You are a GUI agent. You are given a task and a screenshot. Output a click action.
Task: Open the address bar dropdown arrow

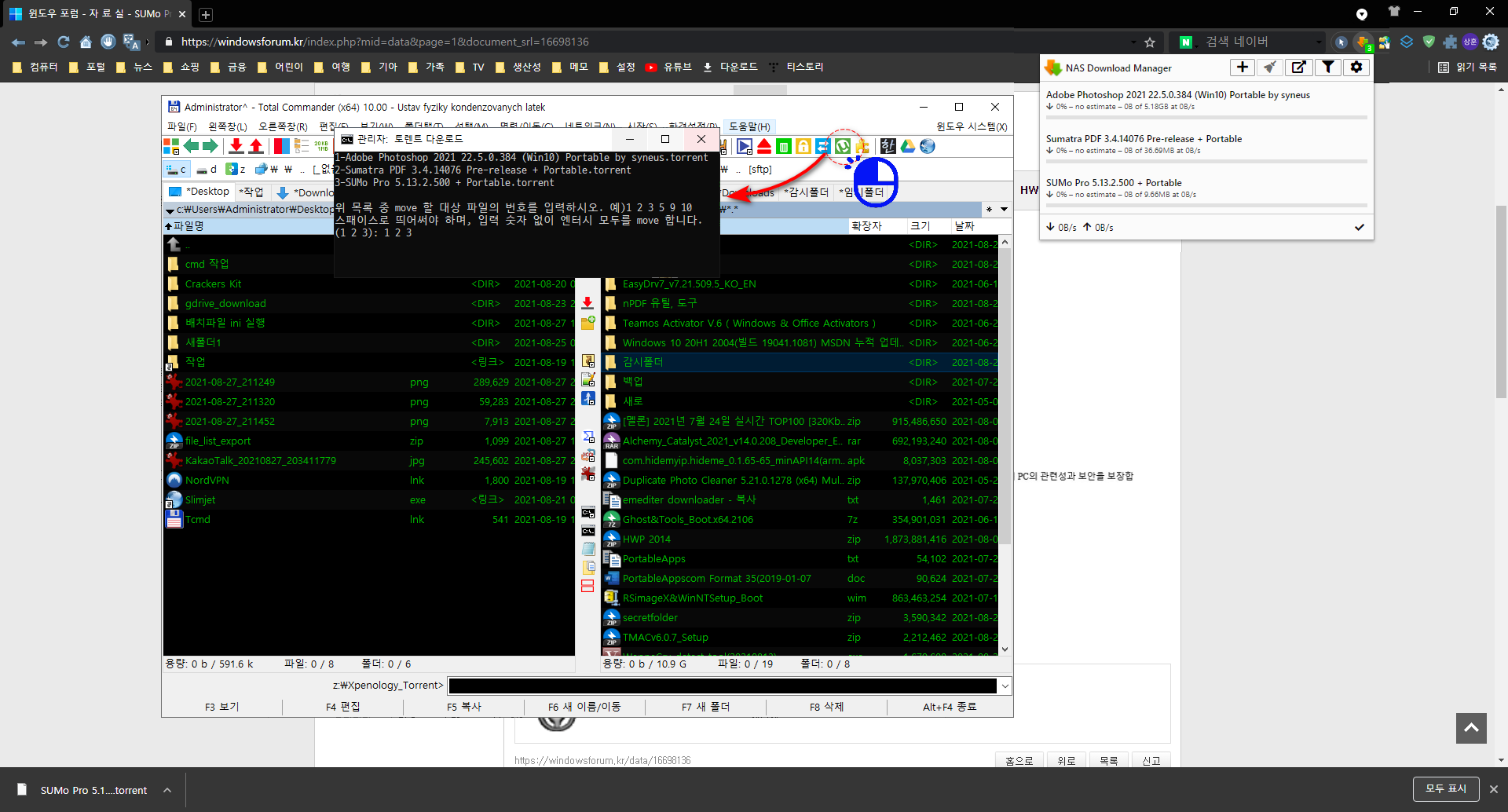[x=1133, y=42]
